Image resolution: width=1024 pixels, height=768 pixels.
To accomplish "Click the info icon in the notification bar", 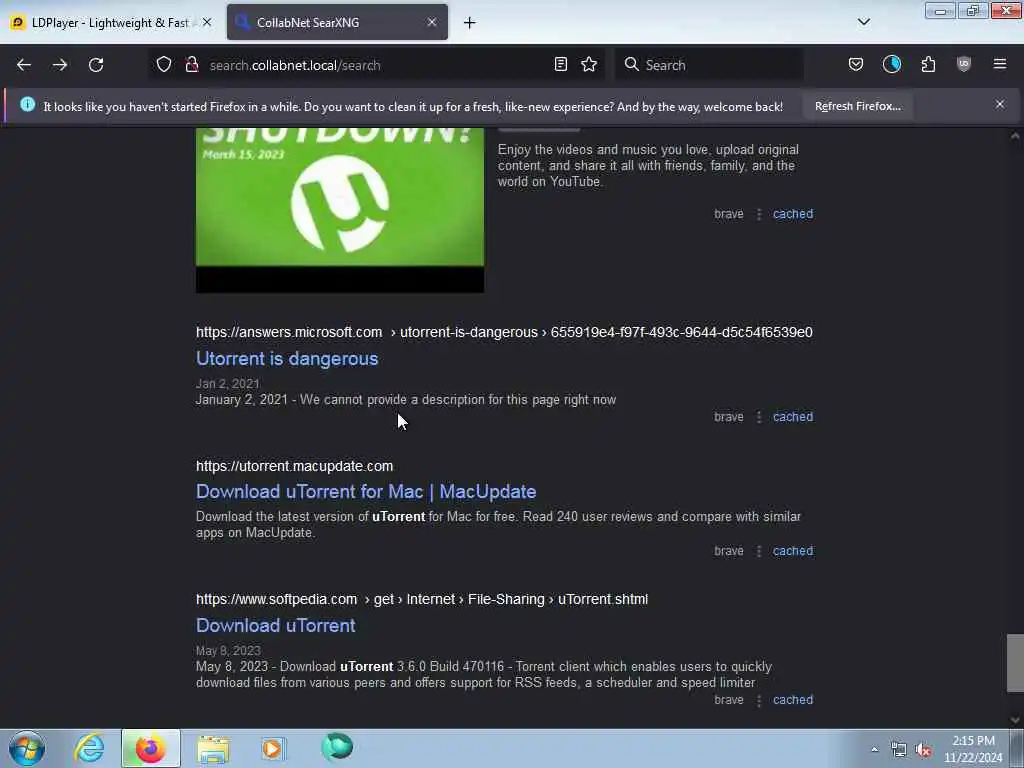I will click(x=27, y=104).
